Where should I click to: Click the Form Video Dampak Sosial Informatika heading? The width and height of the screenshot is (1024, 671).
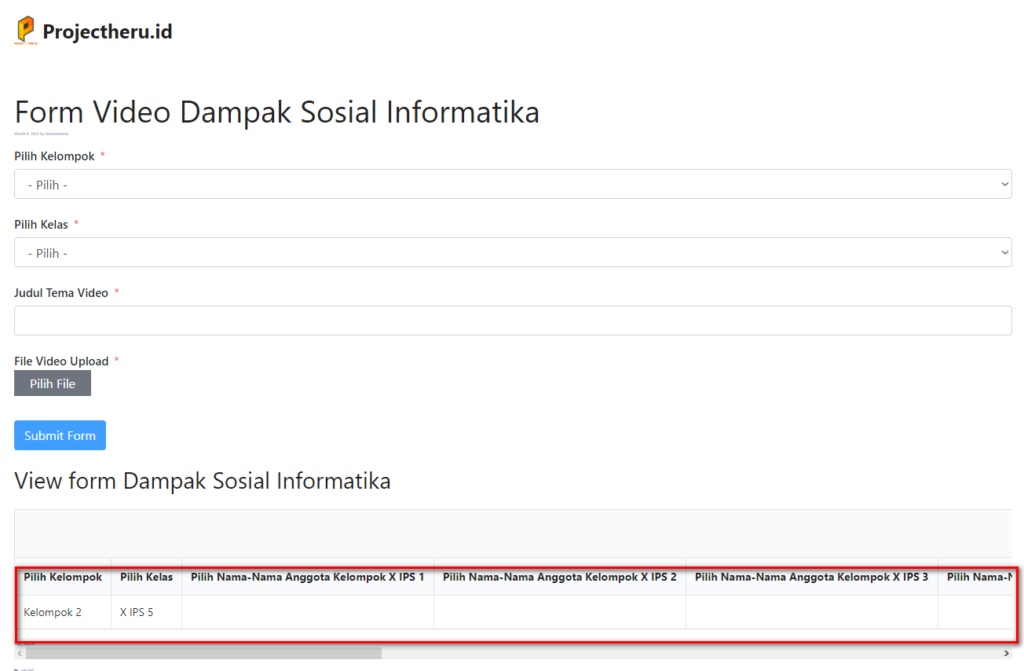click(277, 111)
